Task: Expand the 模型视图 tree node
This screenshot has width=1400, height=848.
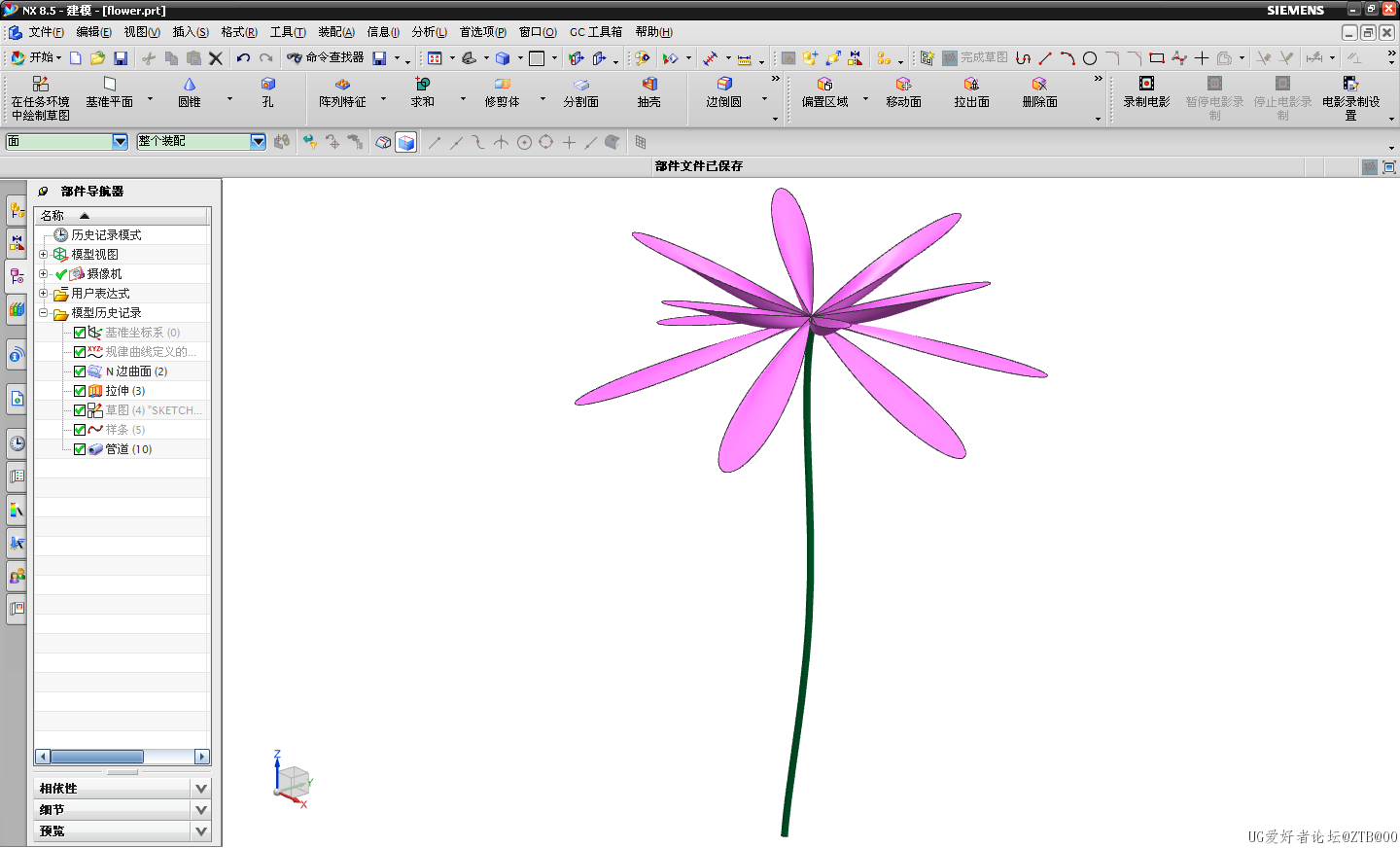Action: click(43, 255)
